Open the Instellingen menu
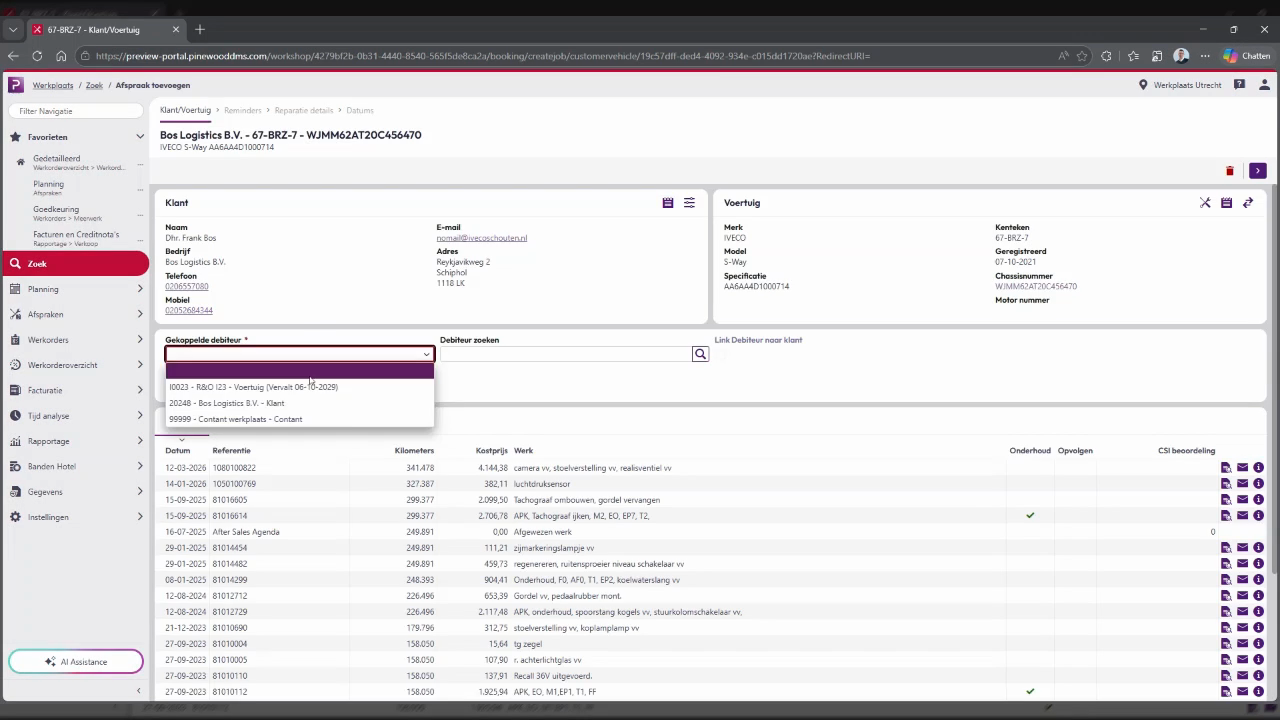The width and height of the screenshot is (1280, 720). (x=75, y=517)
